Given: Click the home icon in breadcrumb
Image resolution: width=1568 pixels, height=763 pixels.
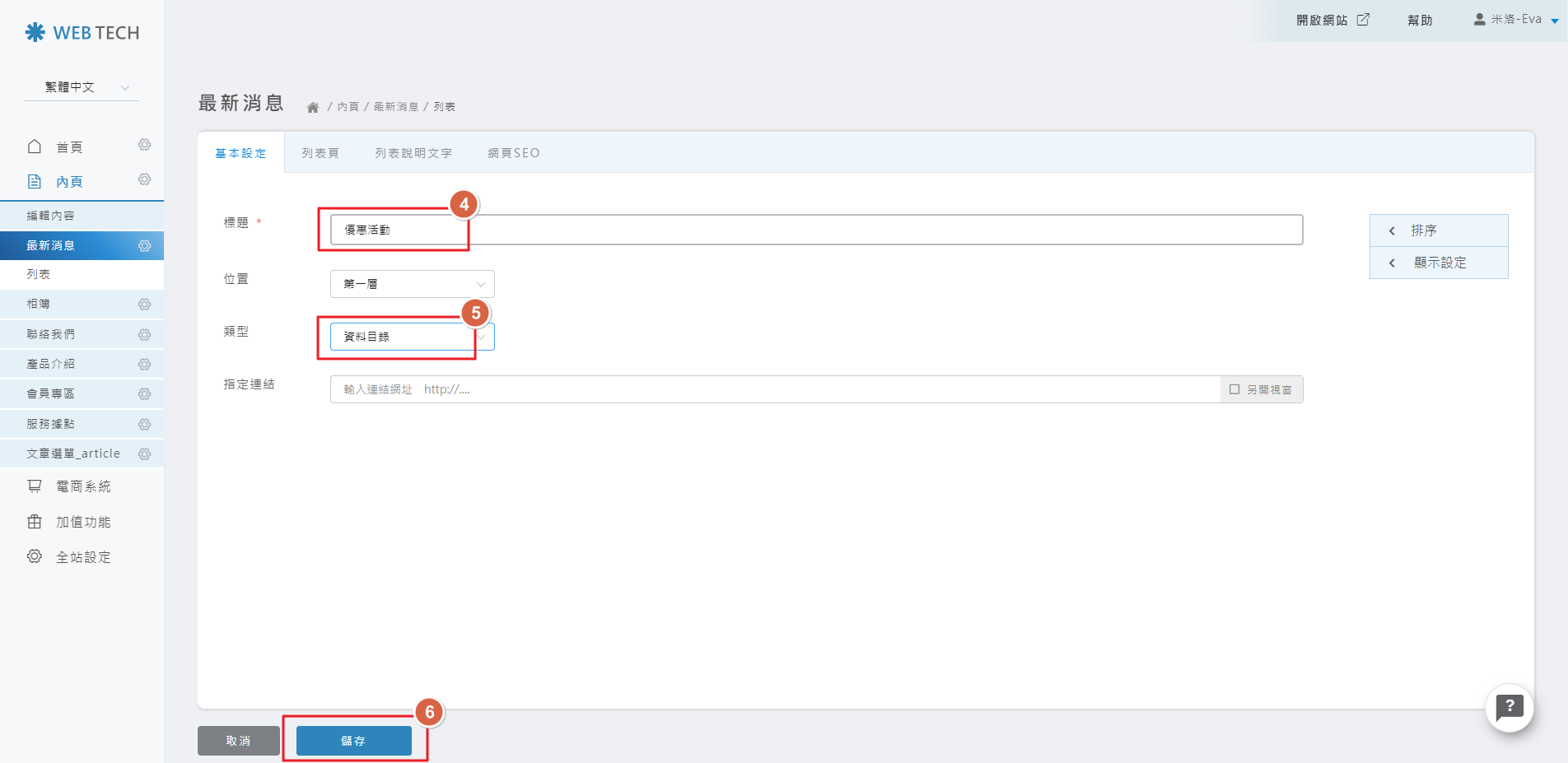Looking at the screenshot, I should (313, 108).
